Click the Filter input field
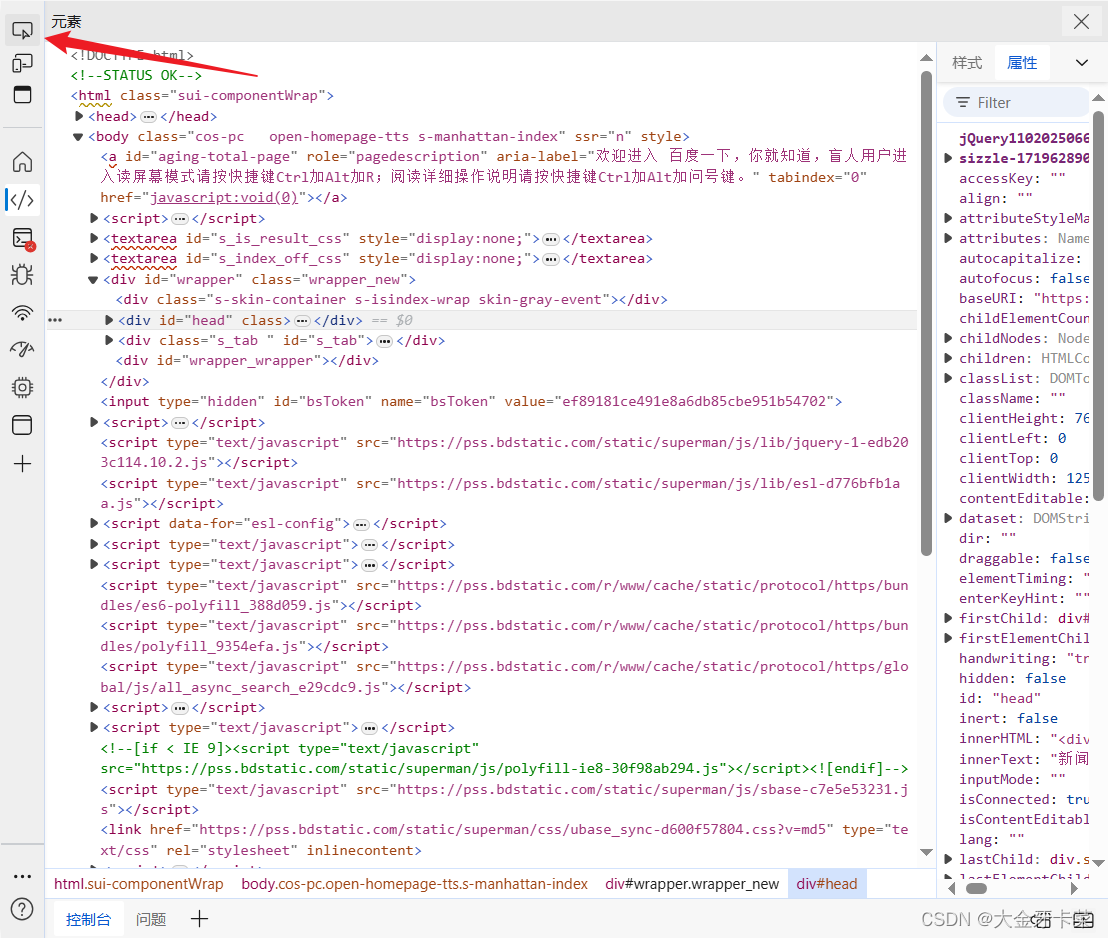 pos(1018,103)
